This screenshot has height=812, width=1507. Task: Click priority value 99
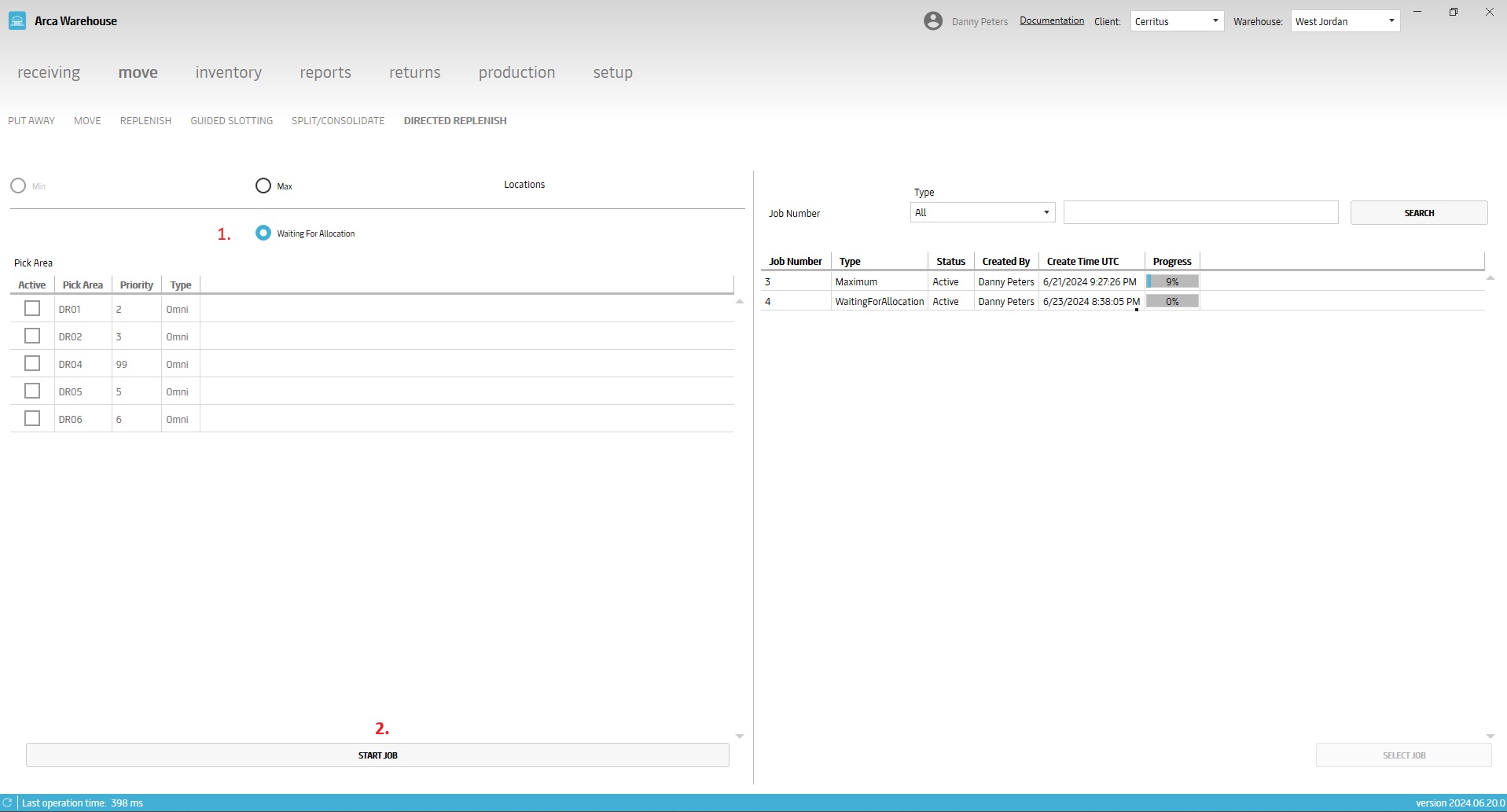click(122, 365)
